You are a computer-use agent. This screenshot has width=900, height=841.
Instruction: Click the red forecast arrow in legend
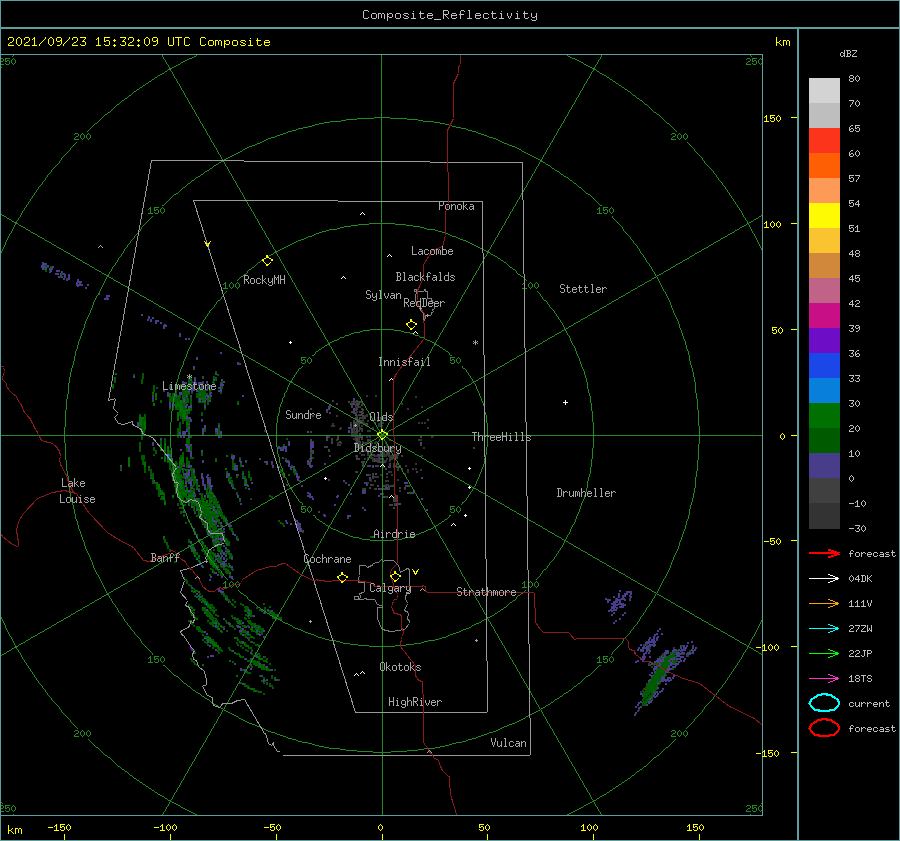tap(824, 553)
